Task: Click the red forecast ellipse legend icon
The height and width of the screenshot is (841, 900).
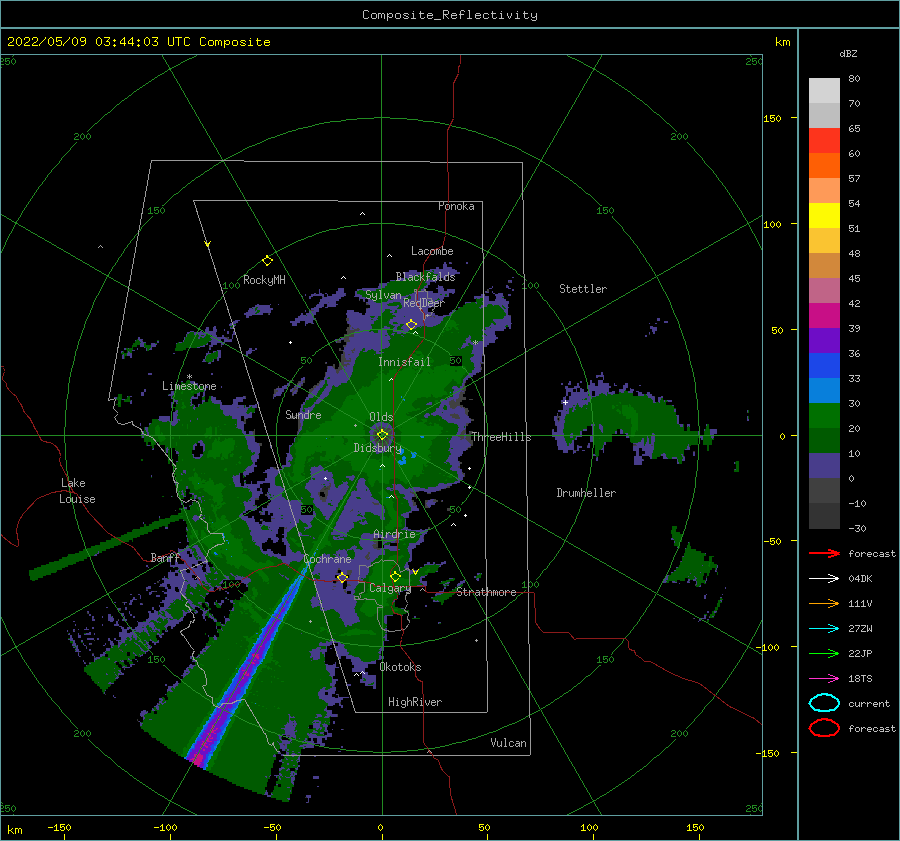Action: click(x=824, y=728)
